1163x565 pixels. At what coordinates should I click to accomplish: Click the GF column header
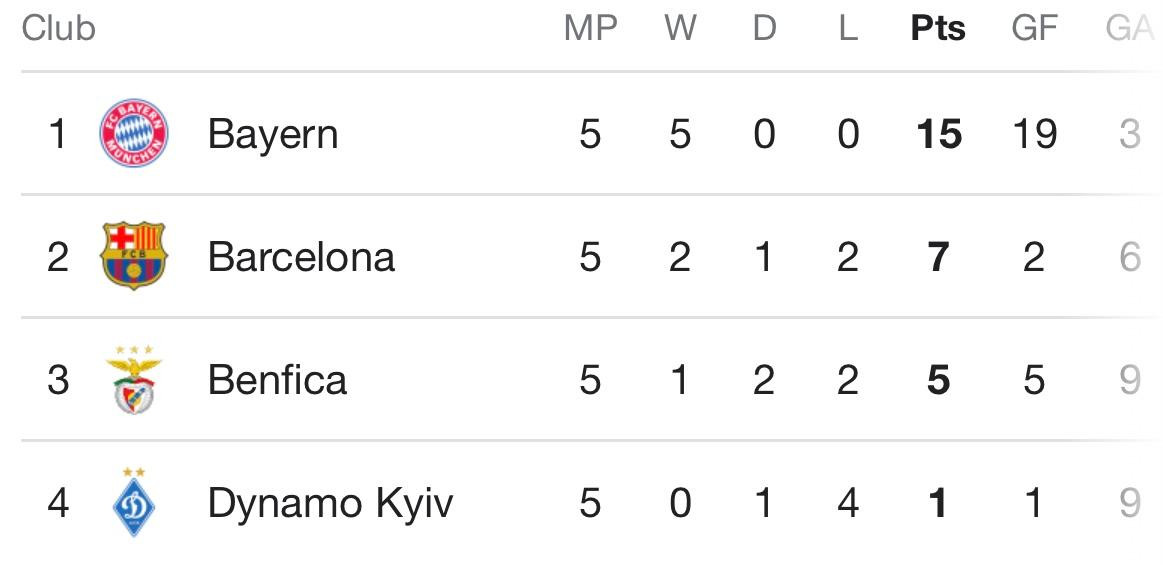[1034, 28]
